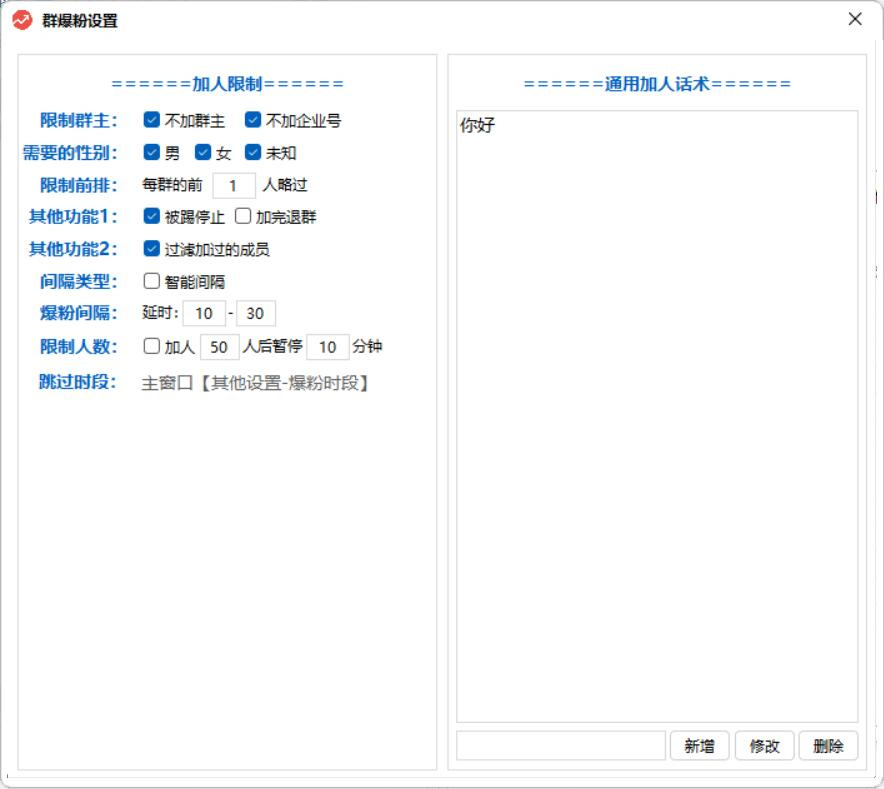Click the 修改 button
The height and width of the screenshot is (789, 884).
(x=764, y=745)
